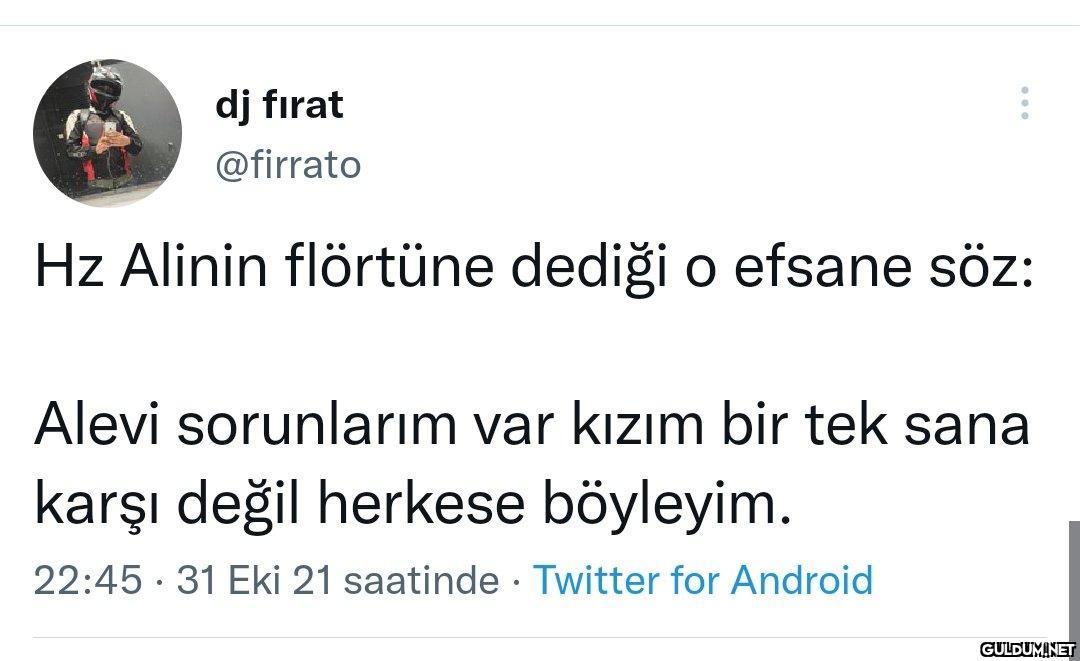The width and height of the screenshot is (1080, 661).
Task: Click the line starting with Hz Alinin
Action: pyautogui.click(x=534, y=269)
